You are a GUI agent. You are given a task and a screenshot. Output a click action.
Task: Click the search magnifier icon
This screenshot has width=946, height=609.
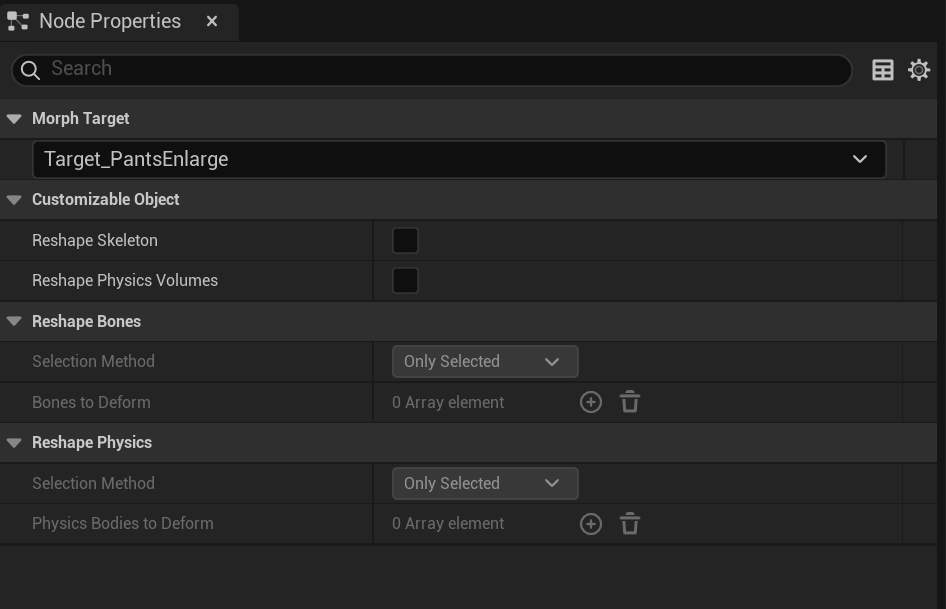[x=30, y=70]
